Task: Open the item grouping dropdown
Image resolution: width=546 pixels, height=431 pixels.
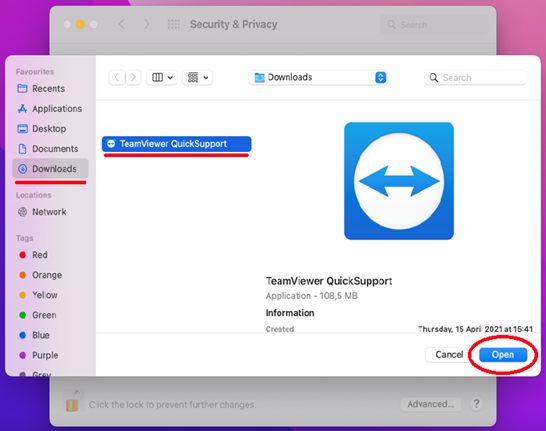Action: tap(197, 77)
